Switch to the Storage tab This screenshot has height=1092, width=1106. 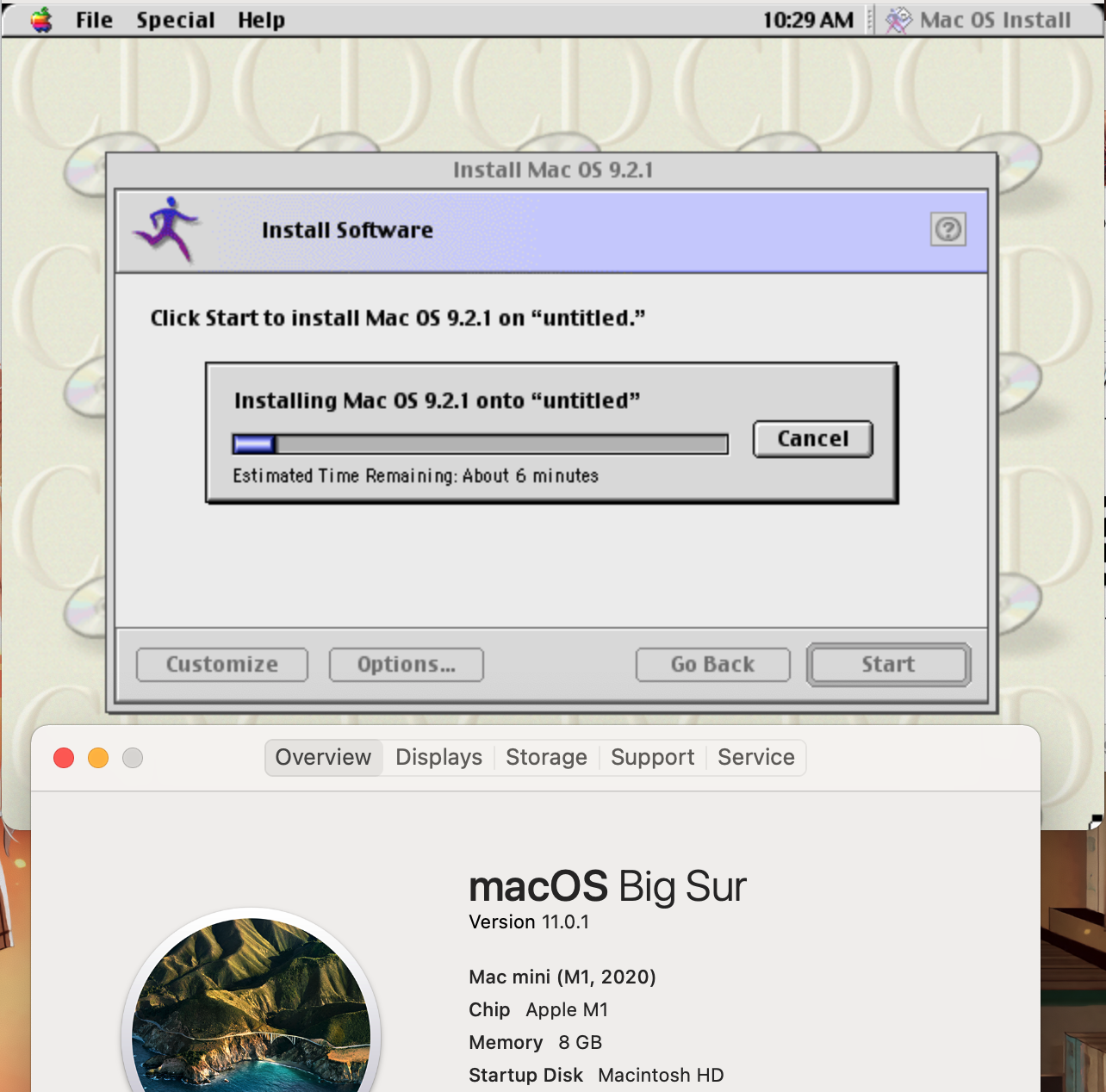click(x=546, y=757)
